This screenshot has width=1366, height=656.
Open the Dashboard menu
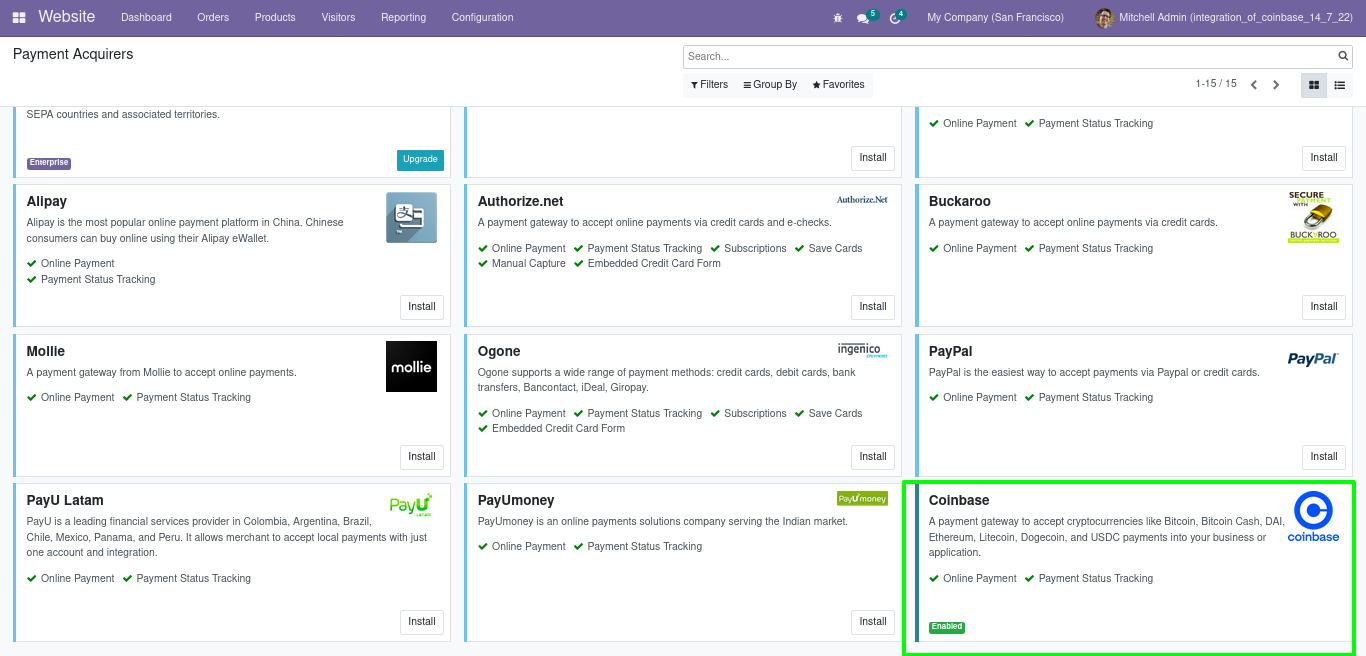(146, 17)
